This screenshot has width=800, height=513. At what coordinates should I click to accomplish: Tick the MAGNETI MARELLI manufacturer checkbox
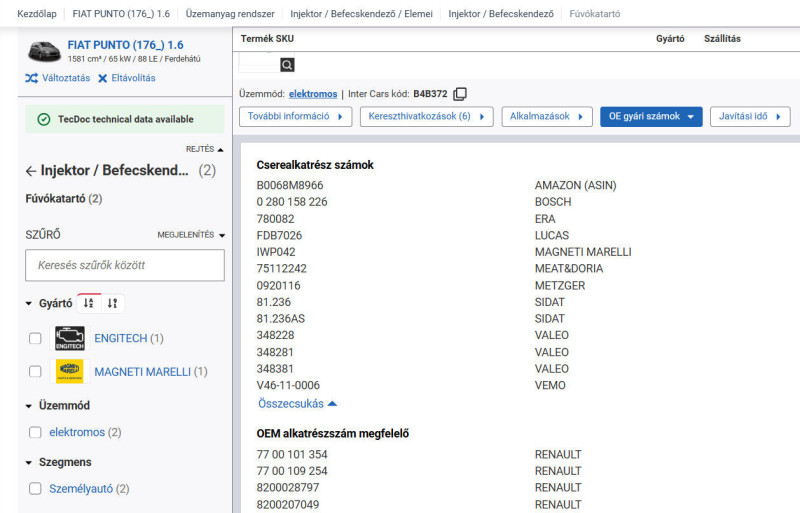(35, 372)
